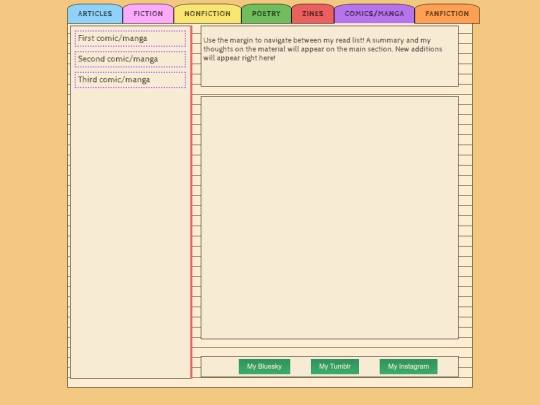Select Second comic/manga in margin
540x405 pixels.
130,59
